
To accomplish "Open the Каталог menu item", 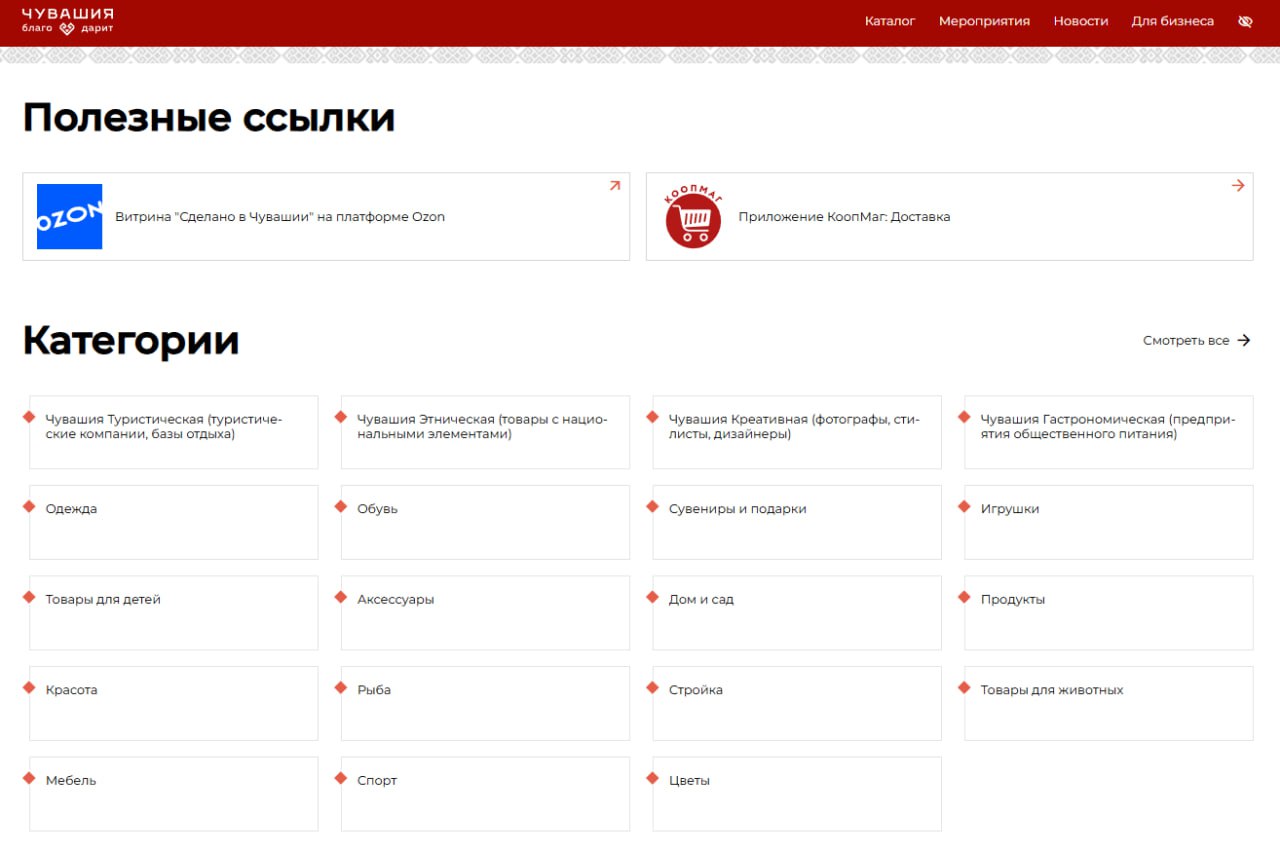I will pyautogui.click(x=889, y=21).
